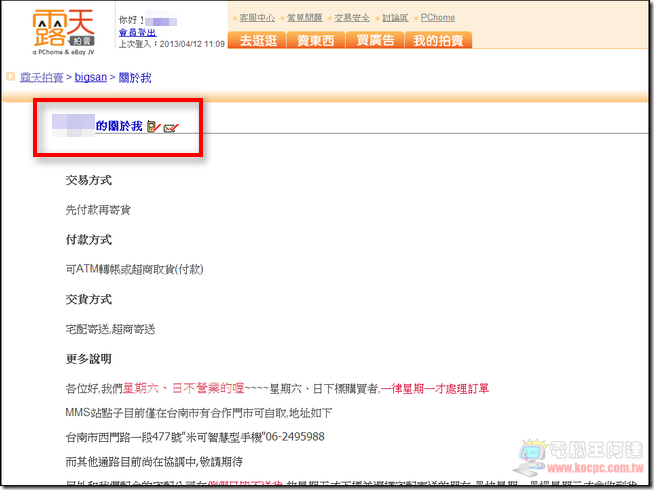Click the 會員登出 logout link
654x490 pixels.
pyautogui.click(x=137, y=32)
